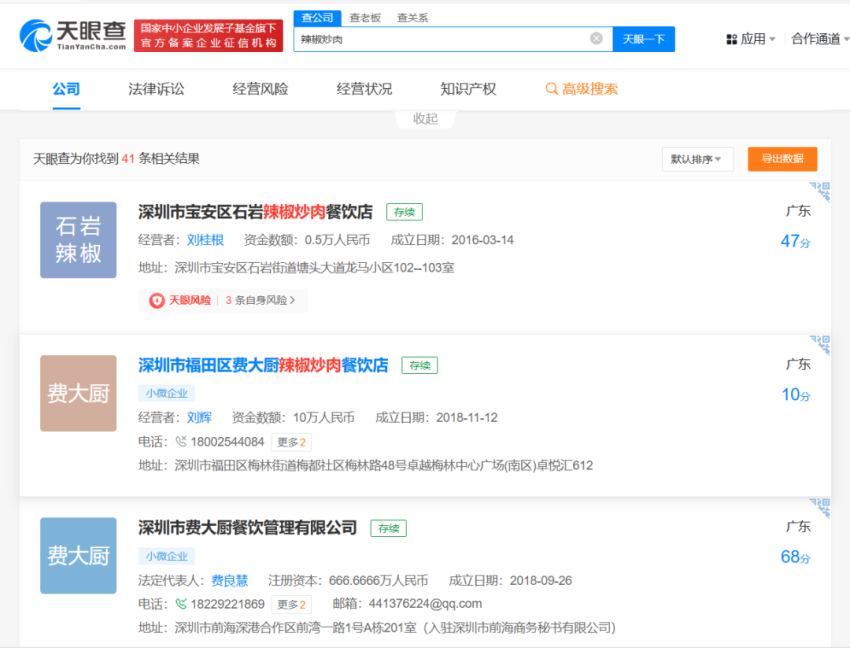Click 存续 status tag of 石岩辣椒炒肉餐饮店
This screenshot has height=648, width=850.
coord(404,212)
